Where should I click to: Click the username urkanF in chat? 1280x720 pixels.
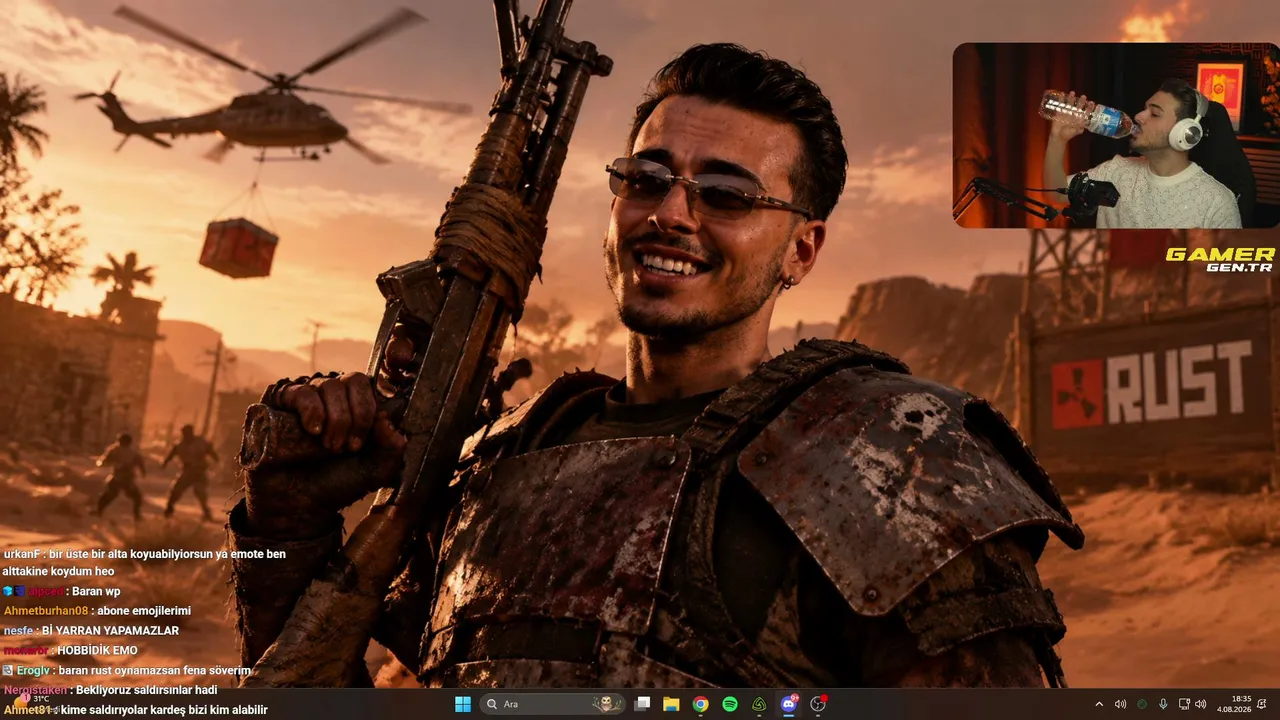22,554
